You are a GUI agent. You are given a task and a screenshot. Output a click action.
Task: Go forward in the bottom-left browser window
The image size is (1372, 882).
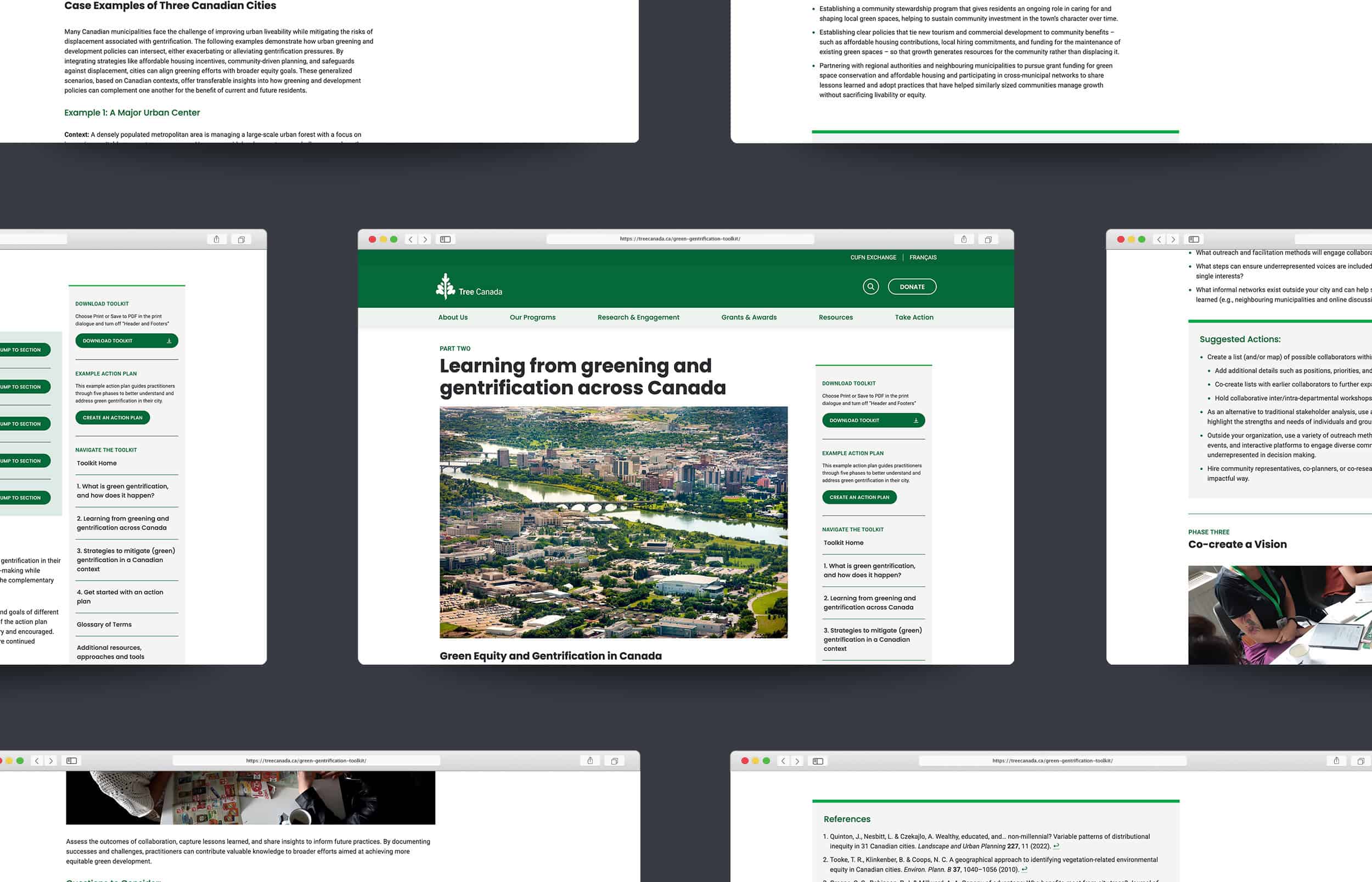(51, 761)
